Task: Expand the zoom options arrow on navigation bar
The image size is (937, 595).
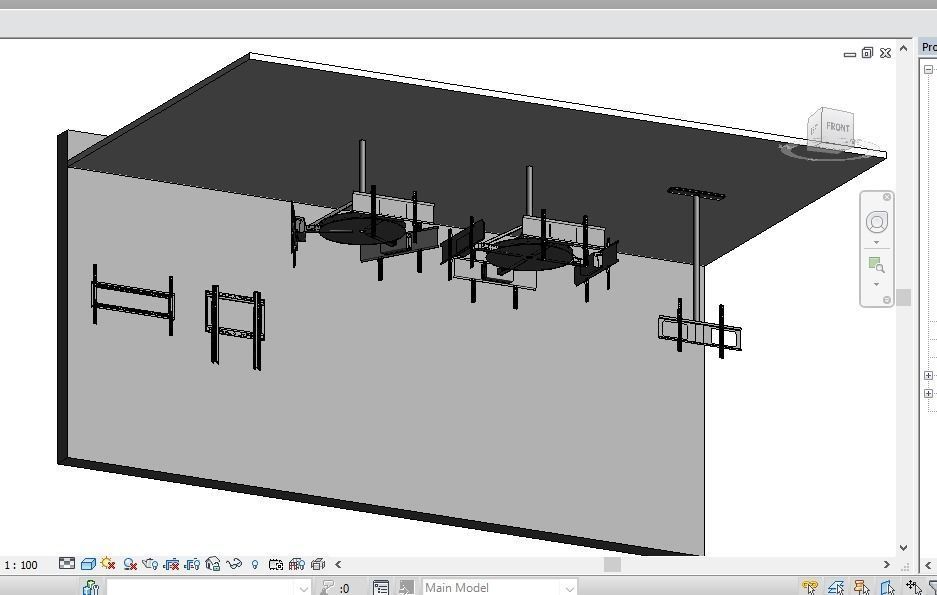Action: point(877,285)
